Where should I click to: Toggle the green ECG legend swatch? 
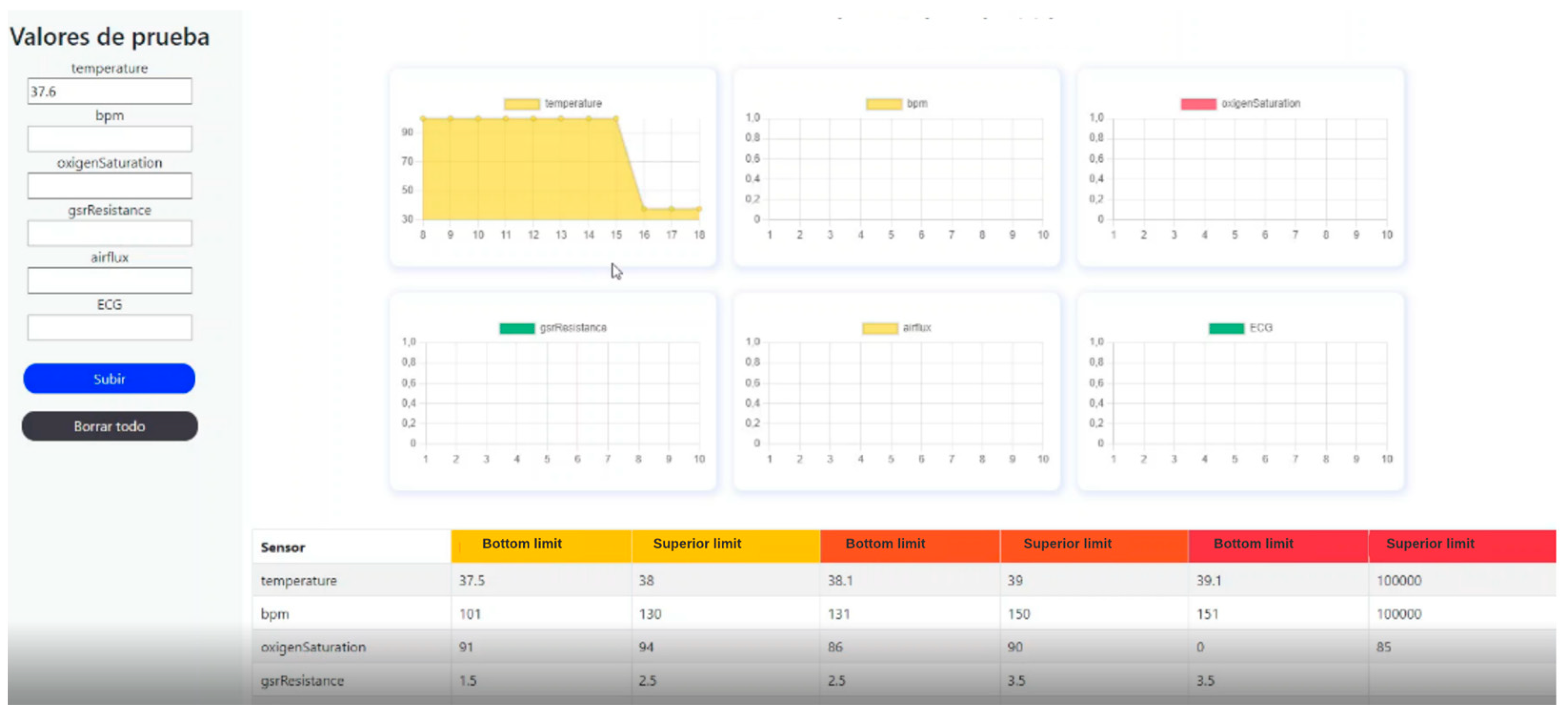[1226, 329]
